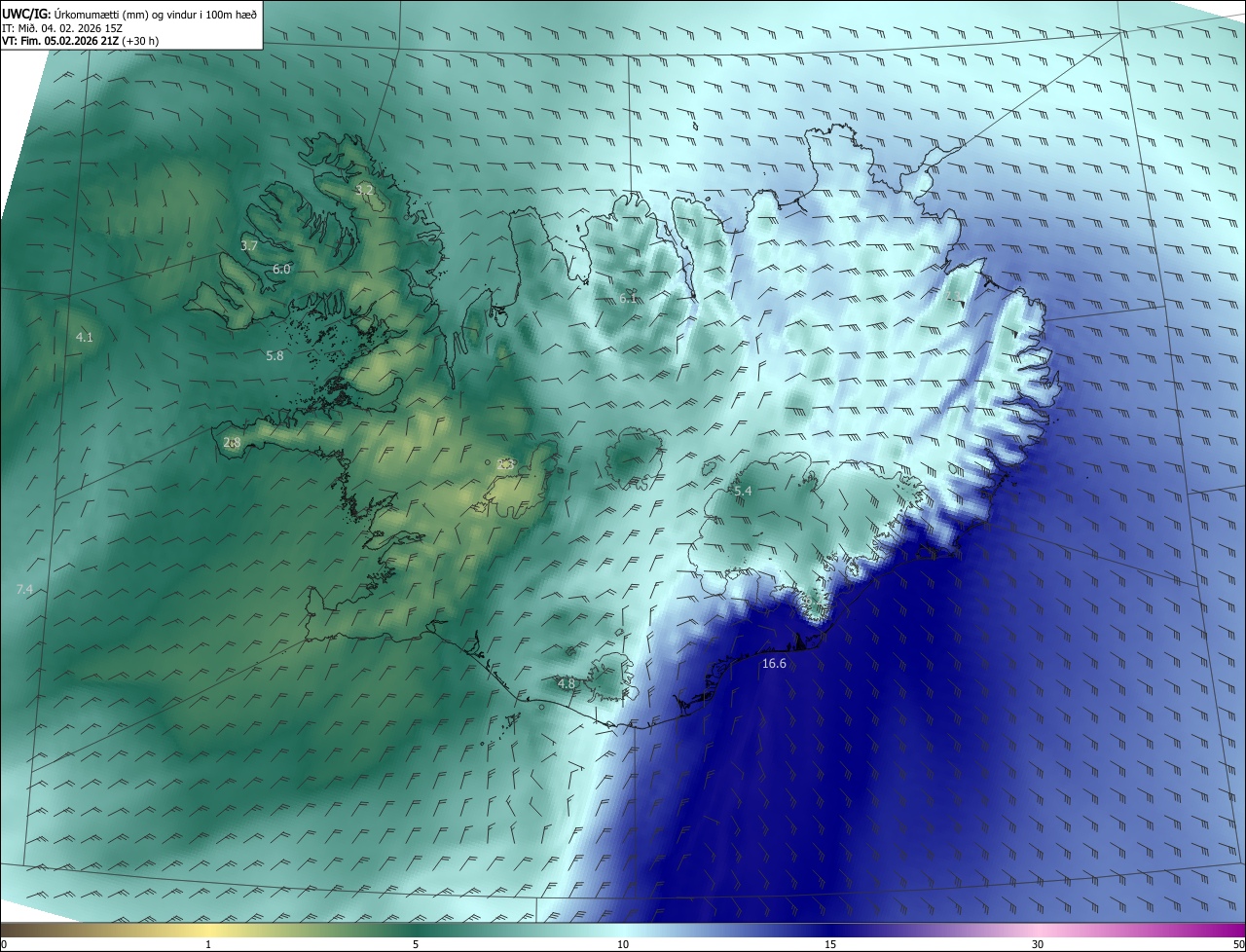Click the 6.0 value label on the map

coord(281,269)
